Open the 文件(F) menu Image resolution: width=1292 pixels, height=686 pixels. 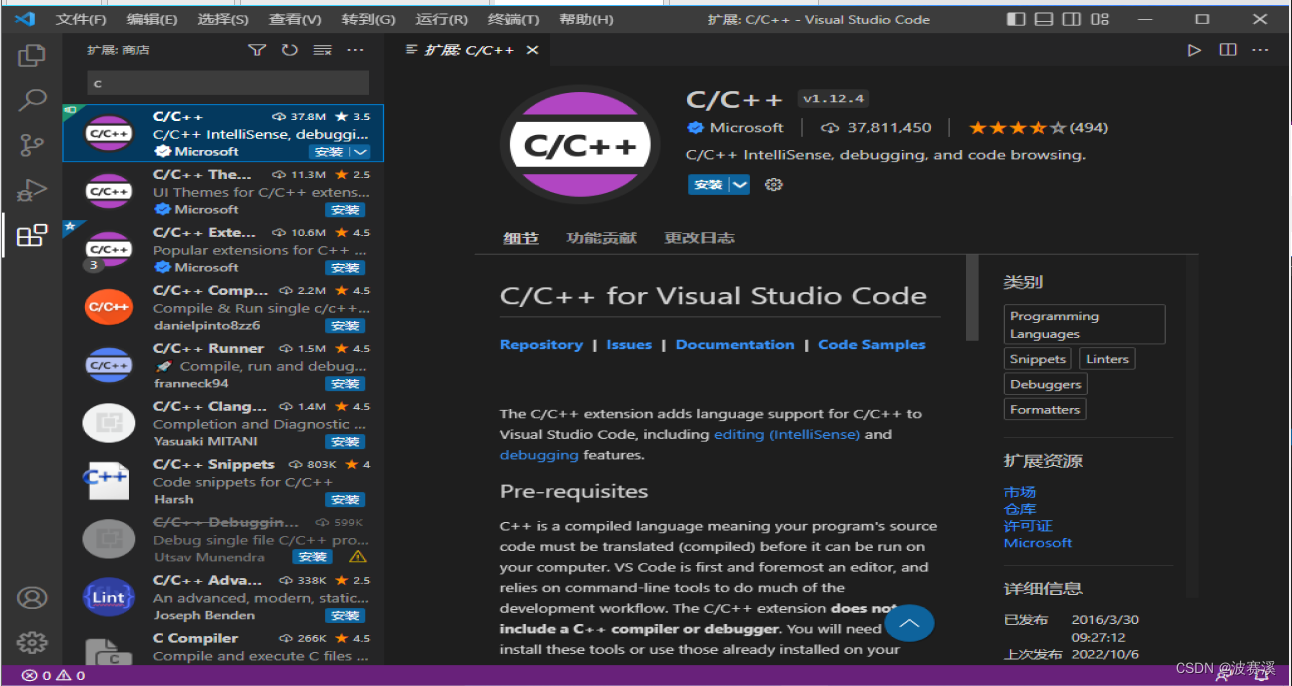(x=81, y=19)
